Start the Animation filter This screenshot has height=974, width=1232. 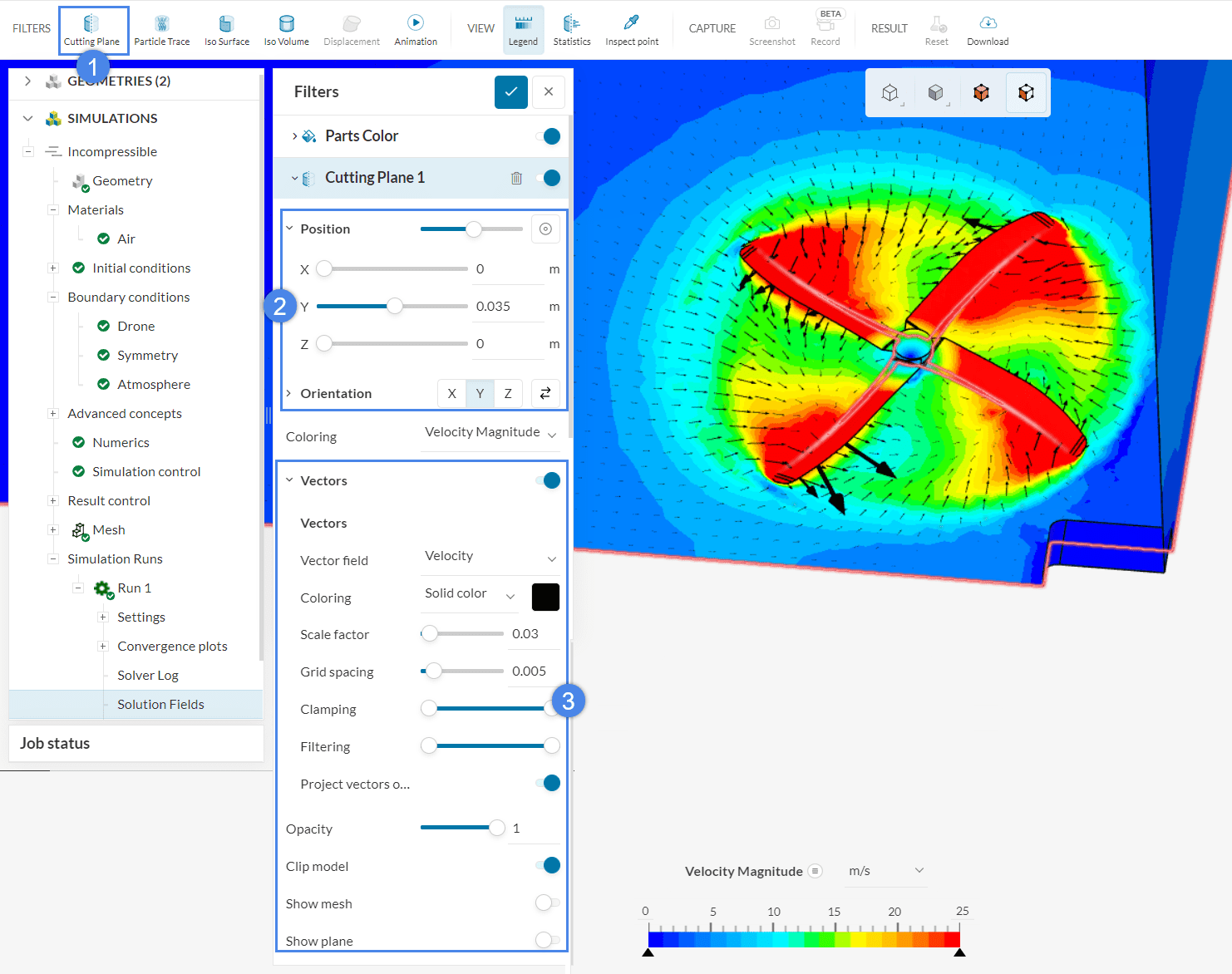tap(416, 30)
